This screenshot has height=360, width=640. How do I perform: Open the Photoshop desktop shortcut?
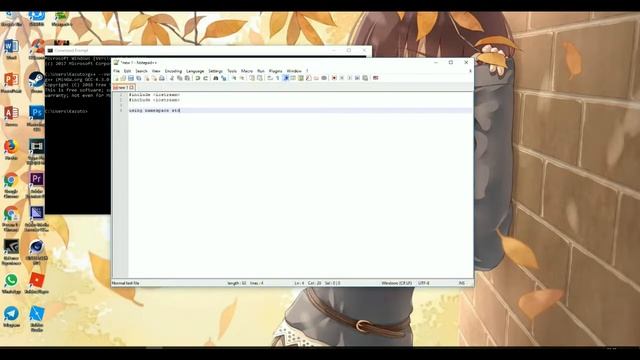(x=37, y=118)
